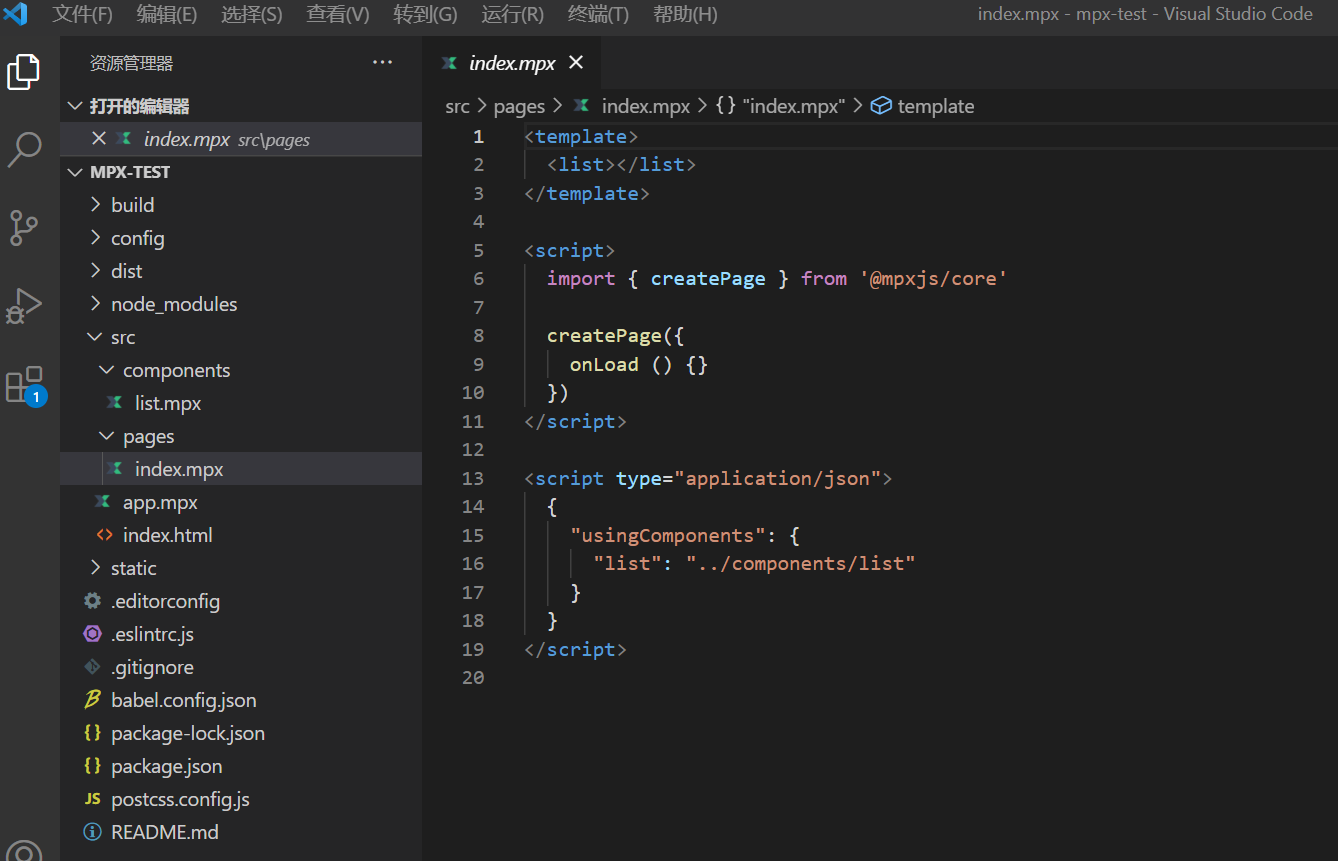Collapse the MPX-TEST project root
This screenshot has height=861, width=1338.
coord(74,172)
